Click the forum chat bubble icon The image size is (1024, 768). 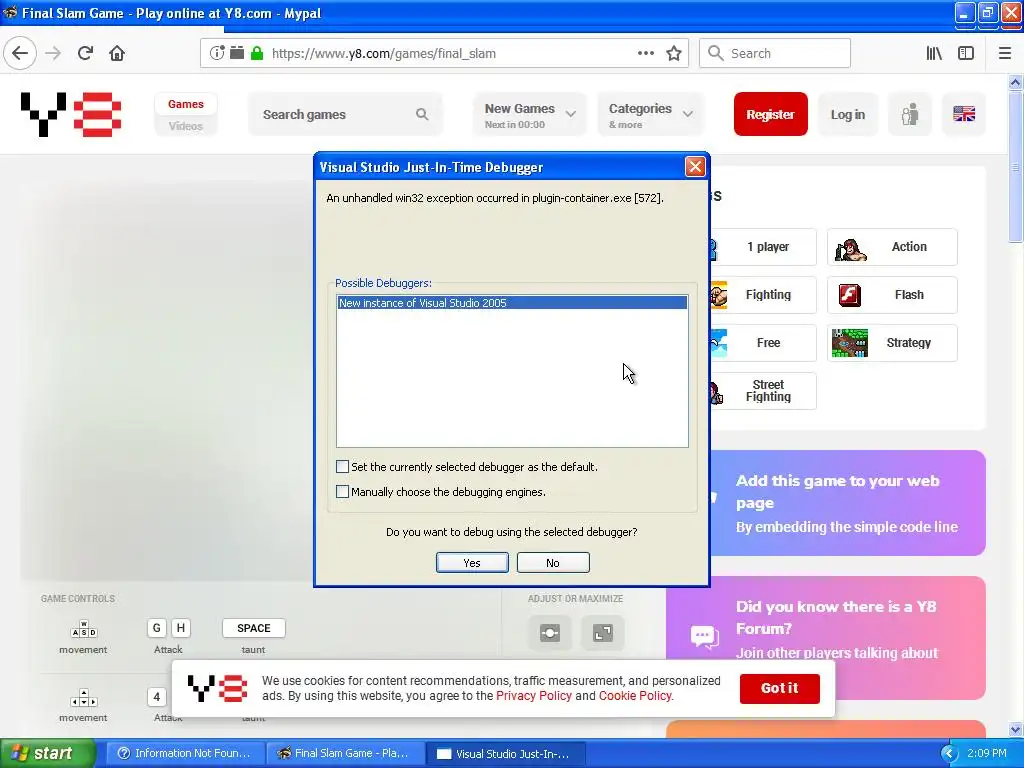(x=704, y=635)
